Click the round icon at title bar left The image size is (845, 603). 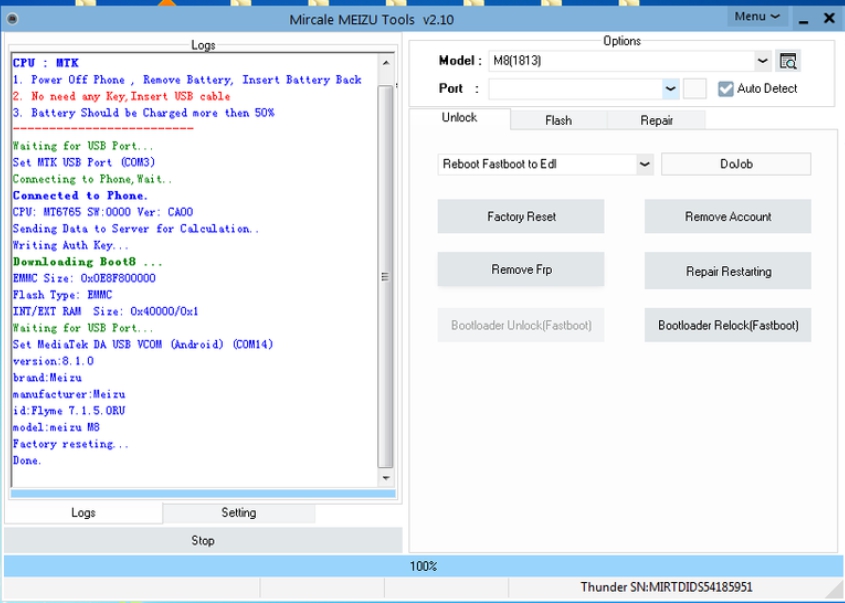[x=12, y=19]
